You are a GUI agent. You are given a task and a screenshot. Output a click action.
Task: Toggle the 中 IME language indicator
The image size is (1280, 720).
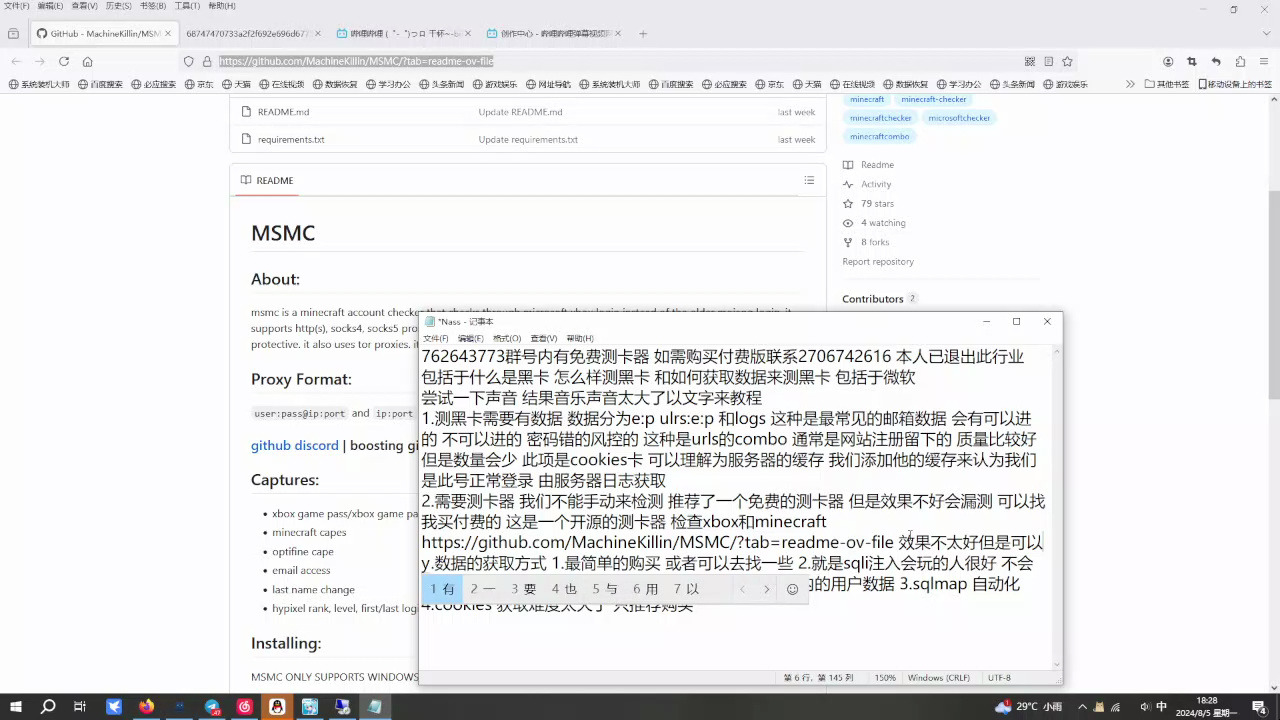pos(1162,707)
